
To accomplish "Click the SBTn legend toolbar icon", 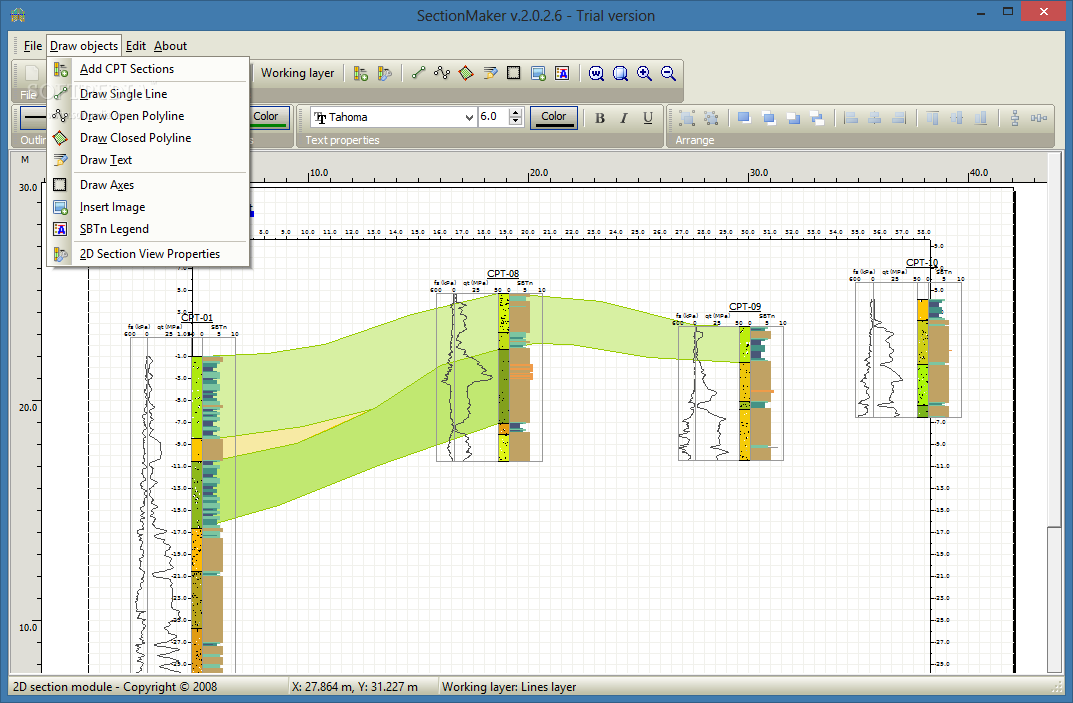I will (562, 73).
